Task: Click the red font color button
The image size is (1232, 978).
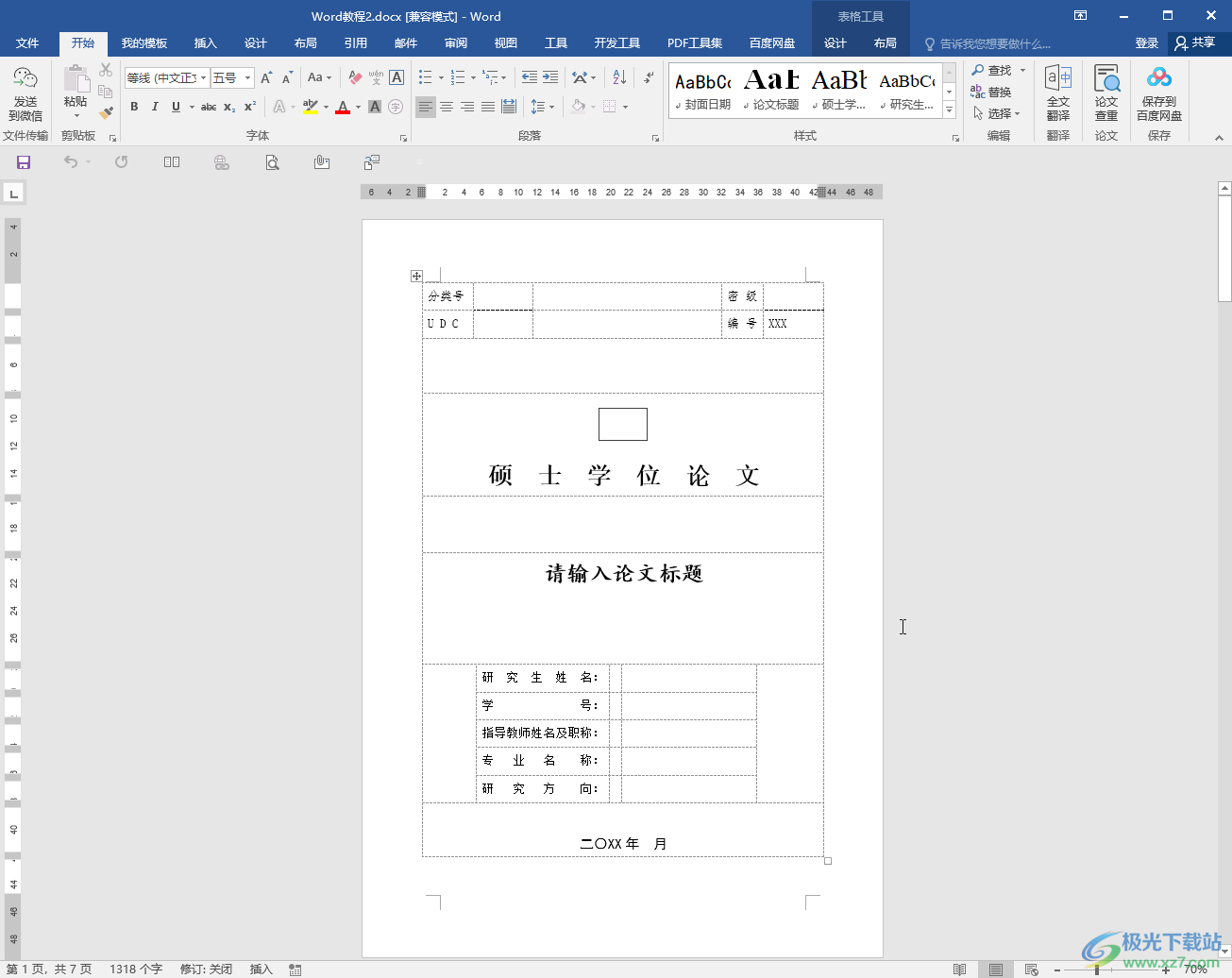Action: [343, 107]
